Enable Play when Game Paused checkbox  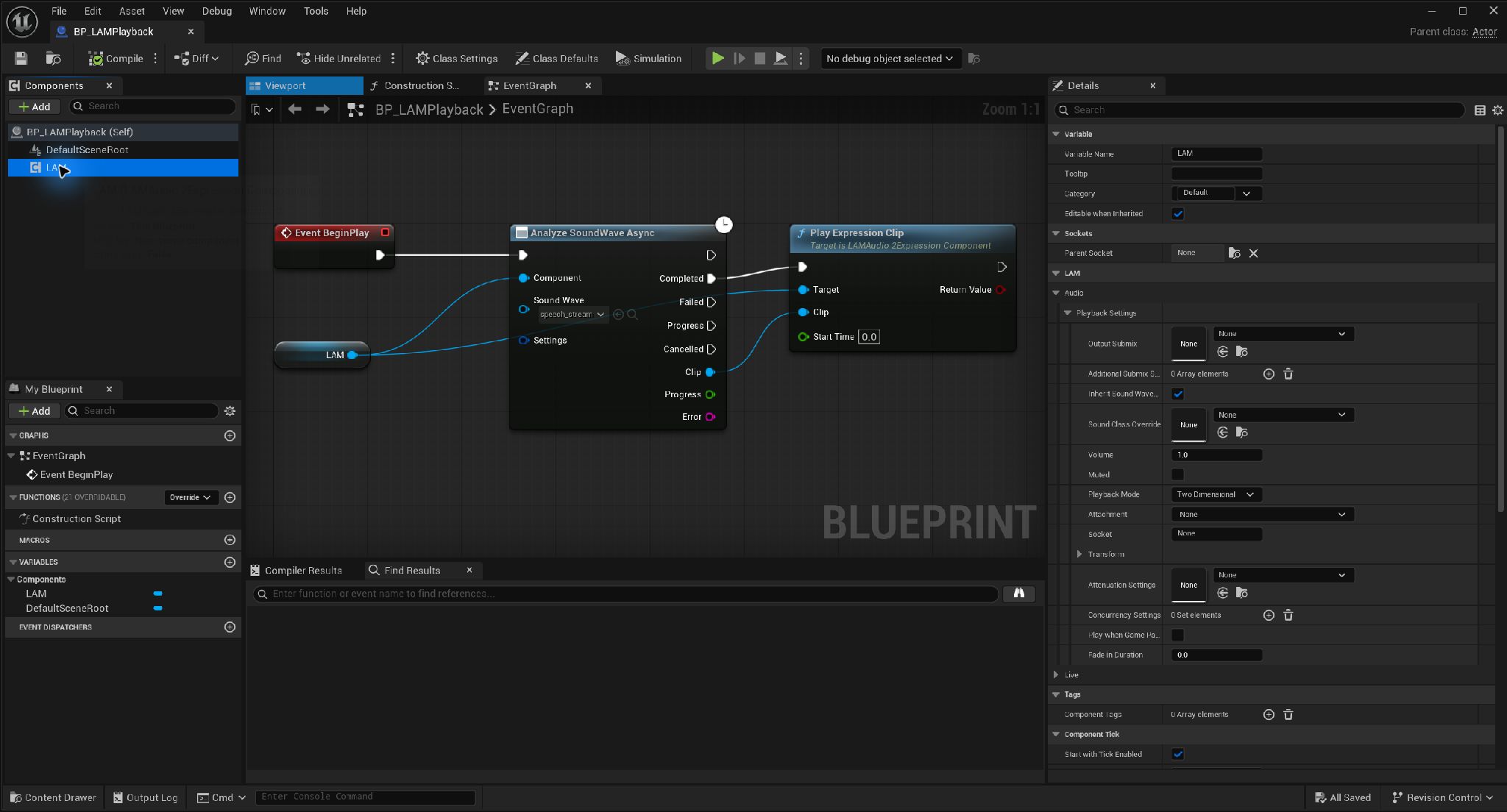1177,635
